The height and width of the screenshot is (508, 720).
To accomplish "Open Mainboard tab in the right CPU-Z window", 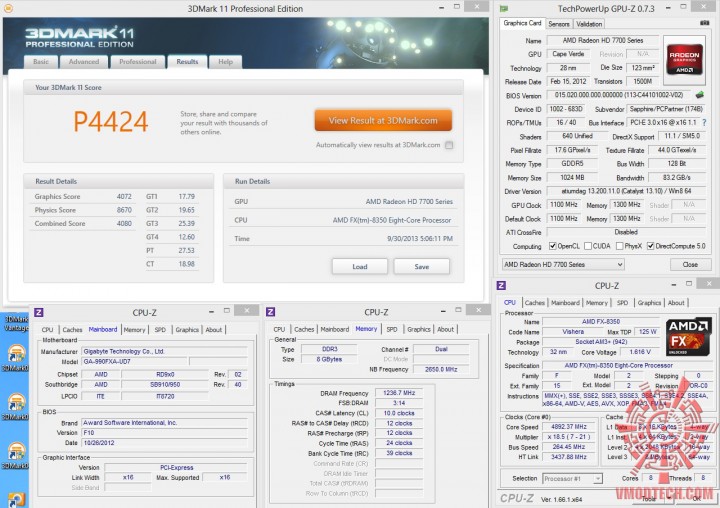I will [x=565, y=303].
